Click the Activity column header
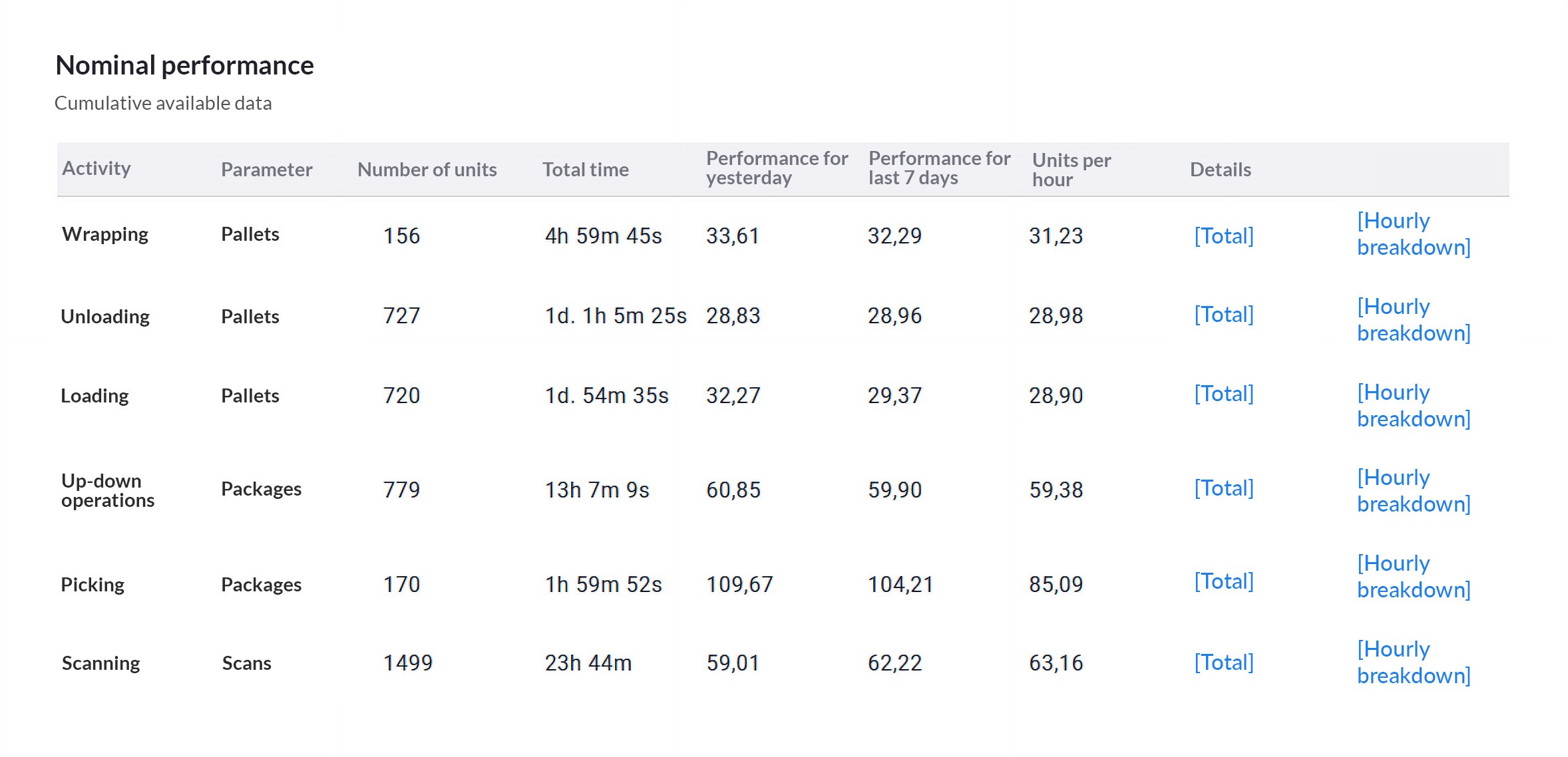Screen dimensions: 1568x757 (x=96, y=168)
